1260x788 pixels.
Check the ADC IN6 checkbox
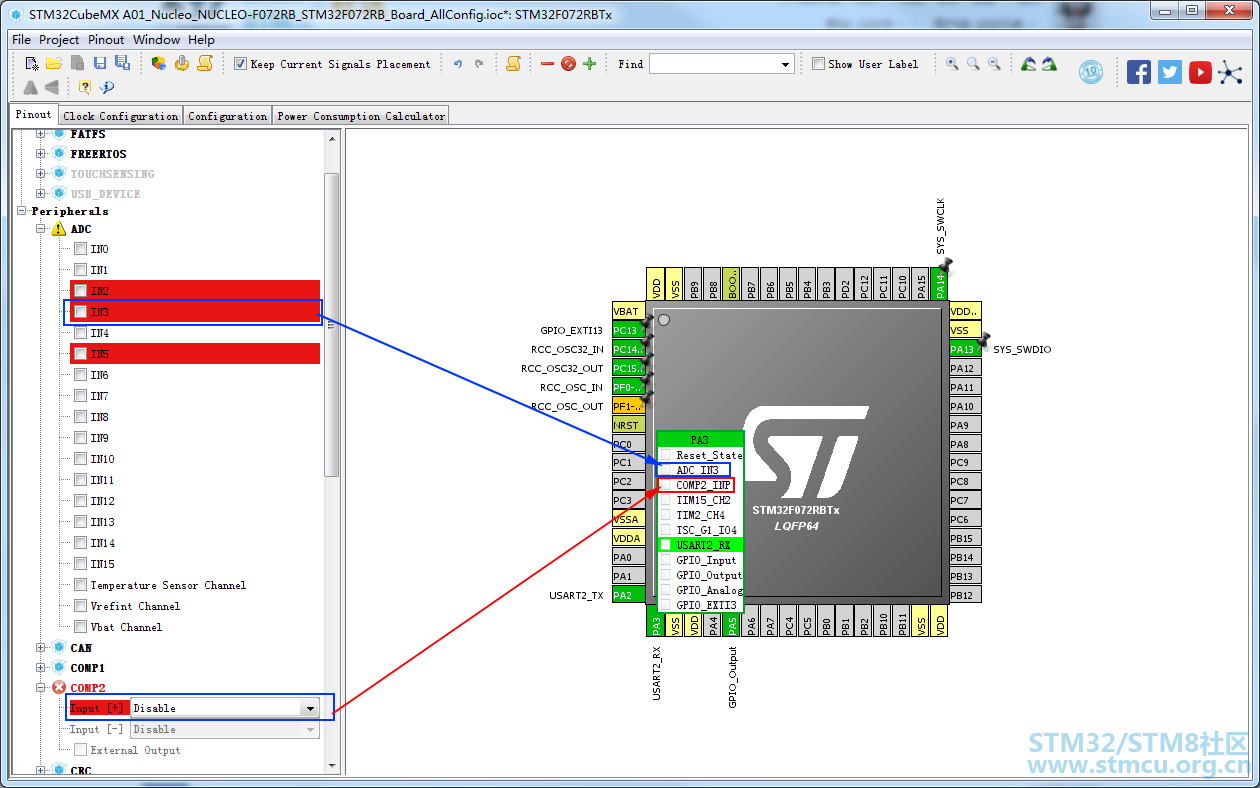point(80,375)
